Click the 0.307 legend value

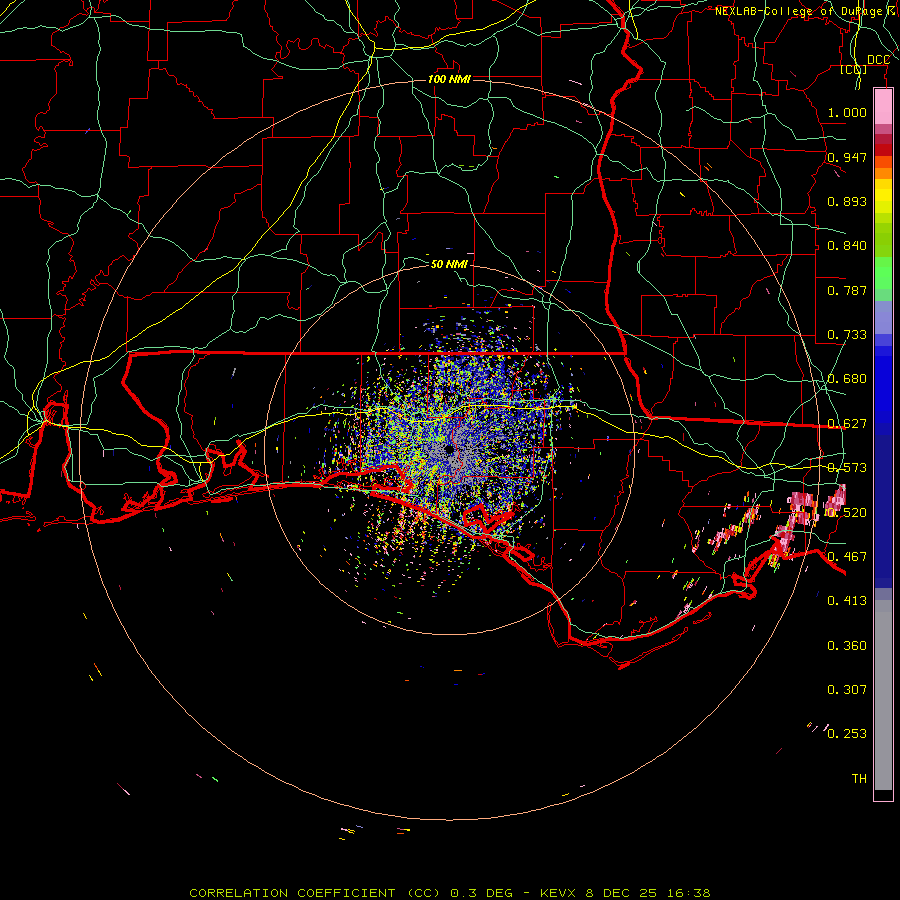847,690
